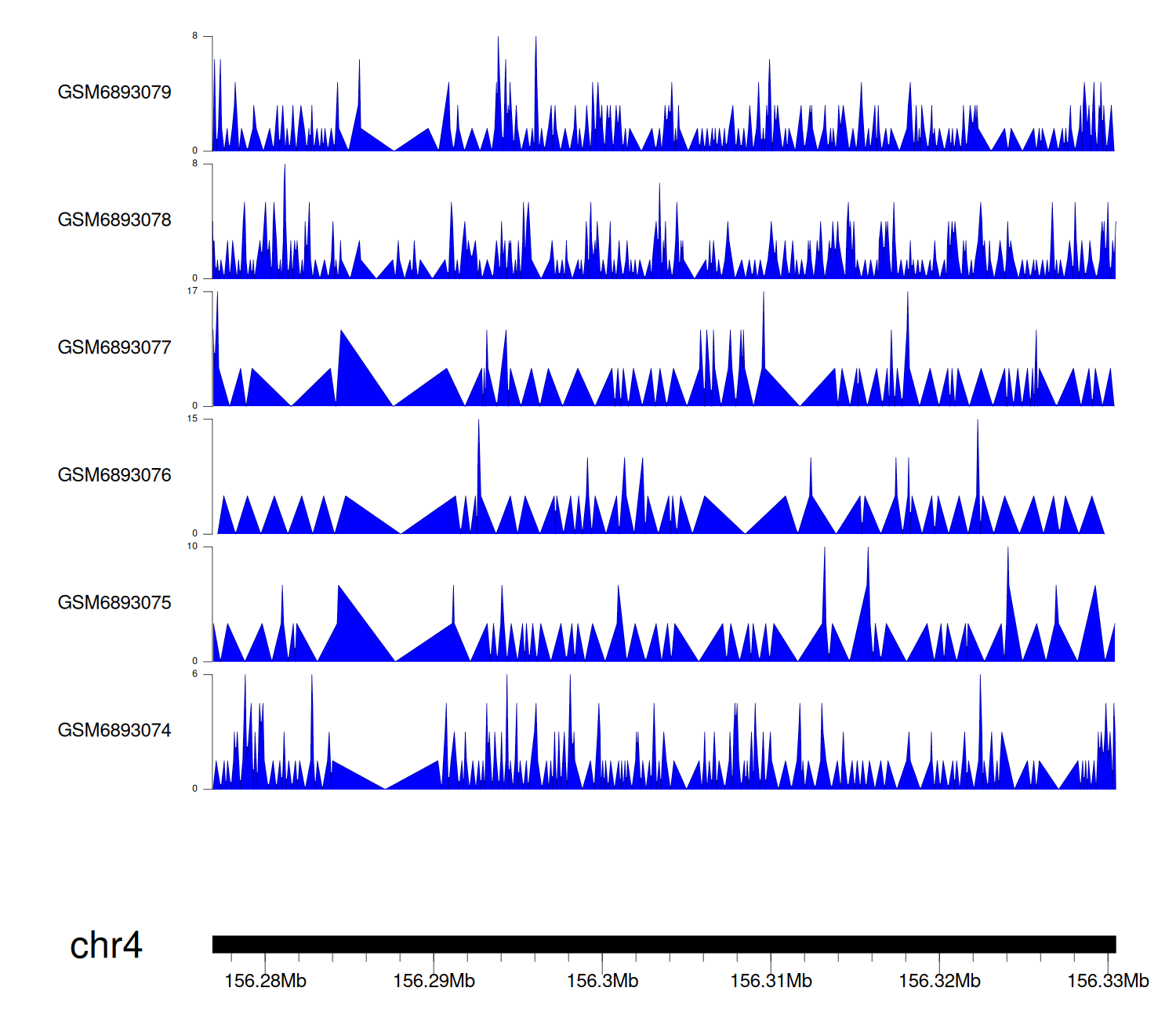
Task: Select the 156.33Mb axis label
Action: [x=1107, y=981]
